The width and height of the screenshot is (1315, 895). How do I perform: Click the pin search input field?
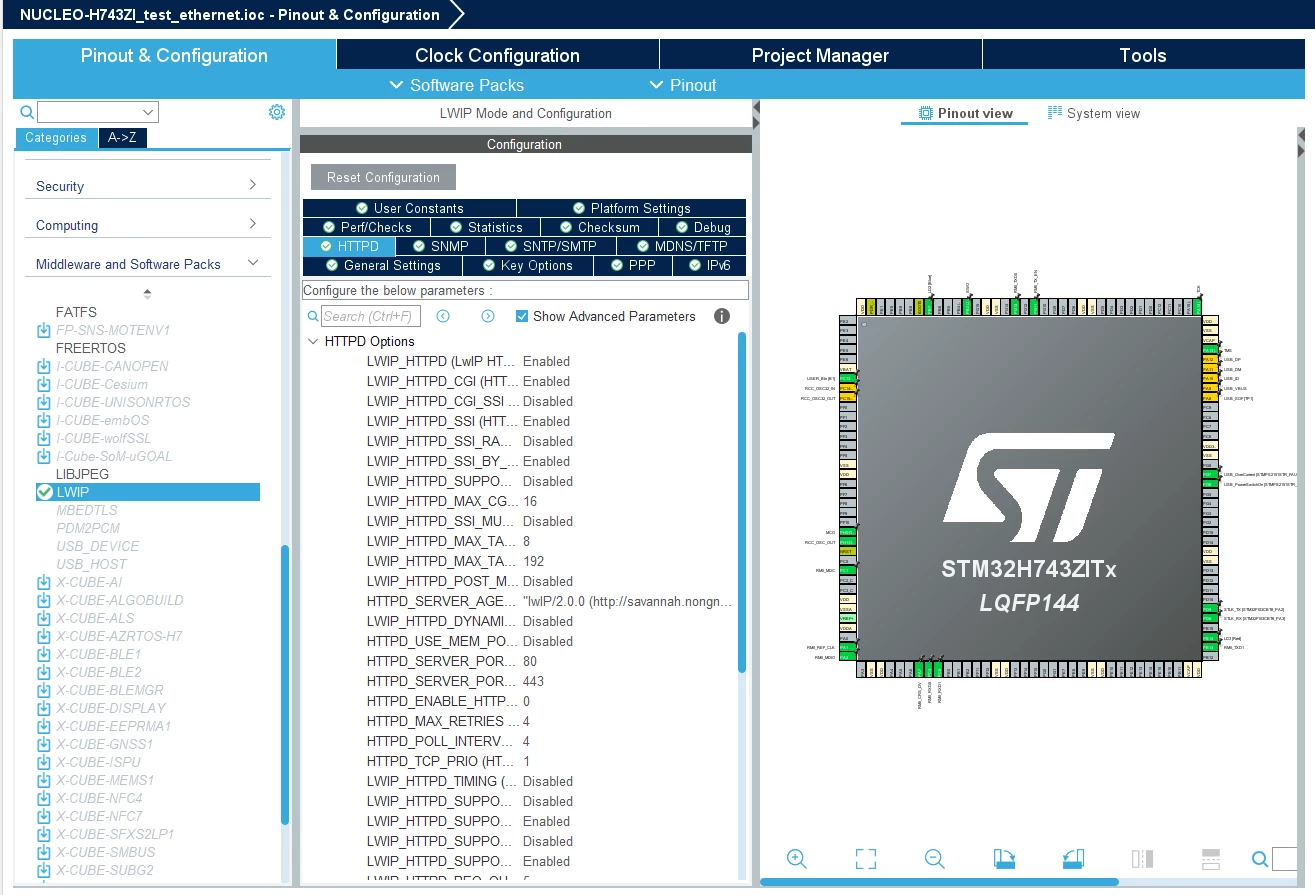(1285, 859)
